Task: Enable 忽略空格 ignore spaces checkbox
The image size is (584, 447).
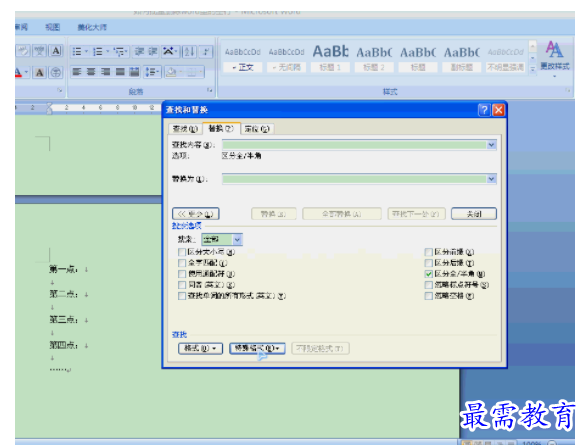Action: [x=428, y=296]
